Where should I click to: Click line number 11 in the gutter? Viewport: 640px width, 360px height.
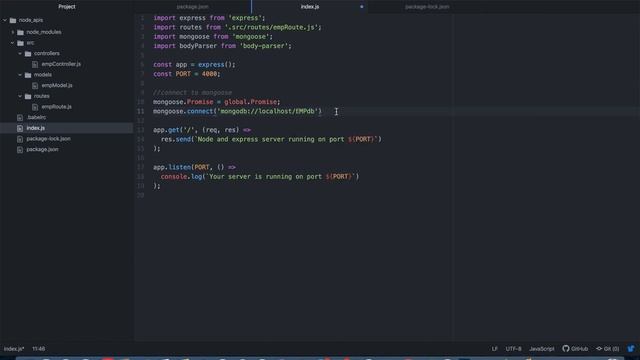point(140,111)
